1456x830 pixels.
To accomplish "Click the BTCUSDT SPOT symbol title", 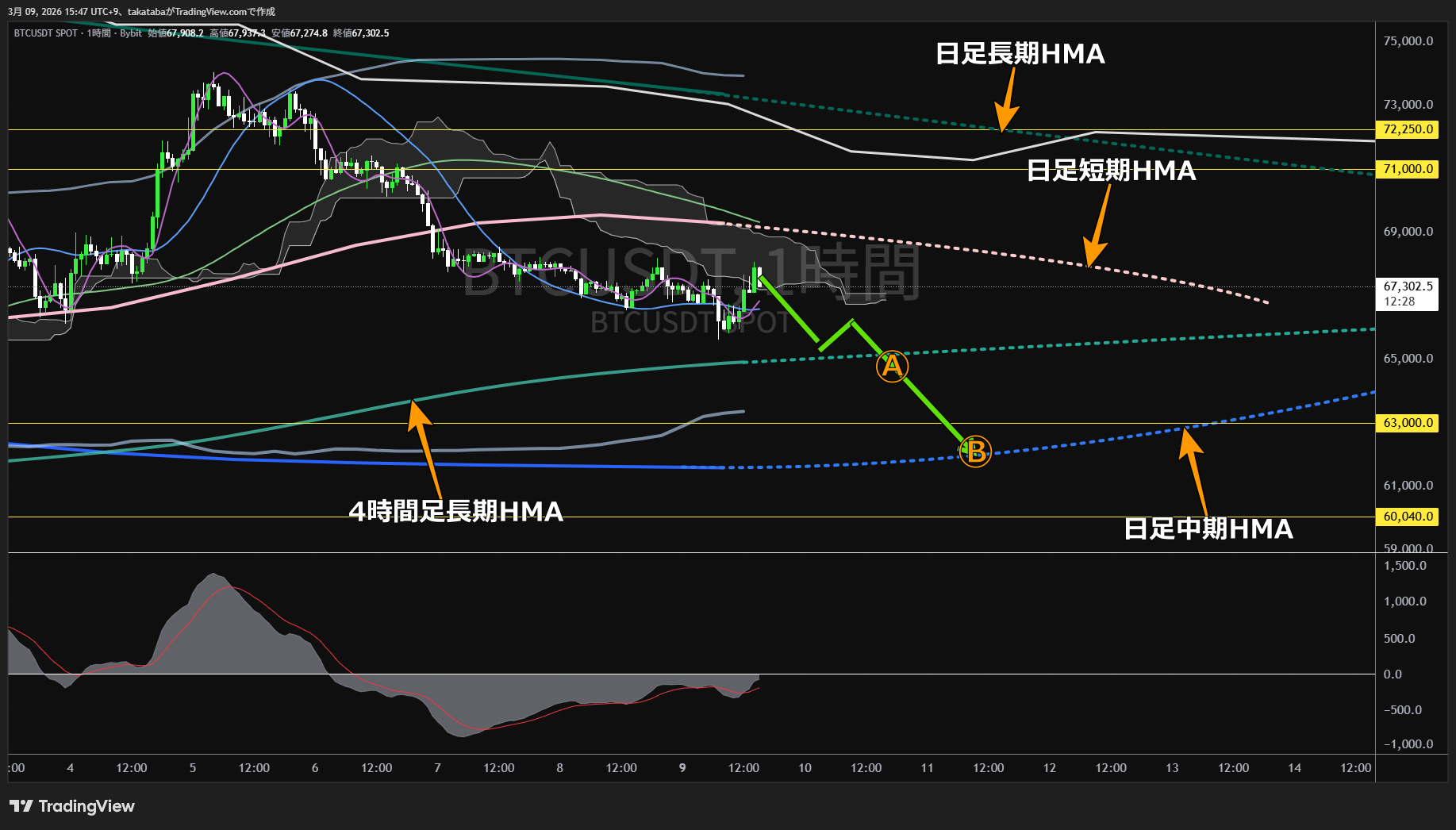I will 46,33.
